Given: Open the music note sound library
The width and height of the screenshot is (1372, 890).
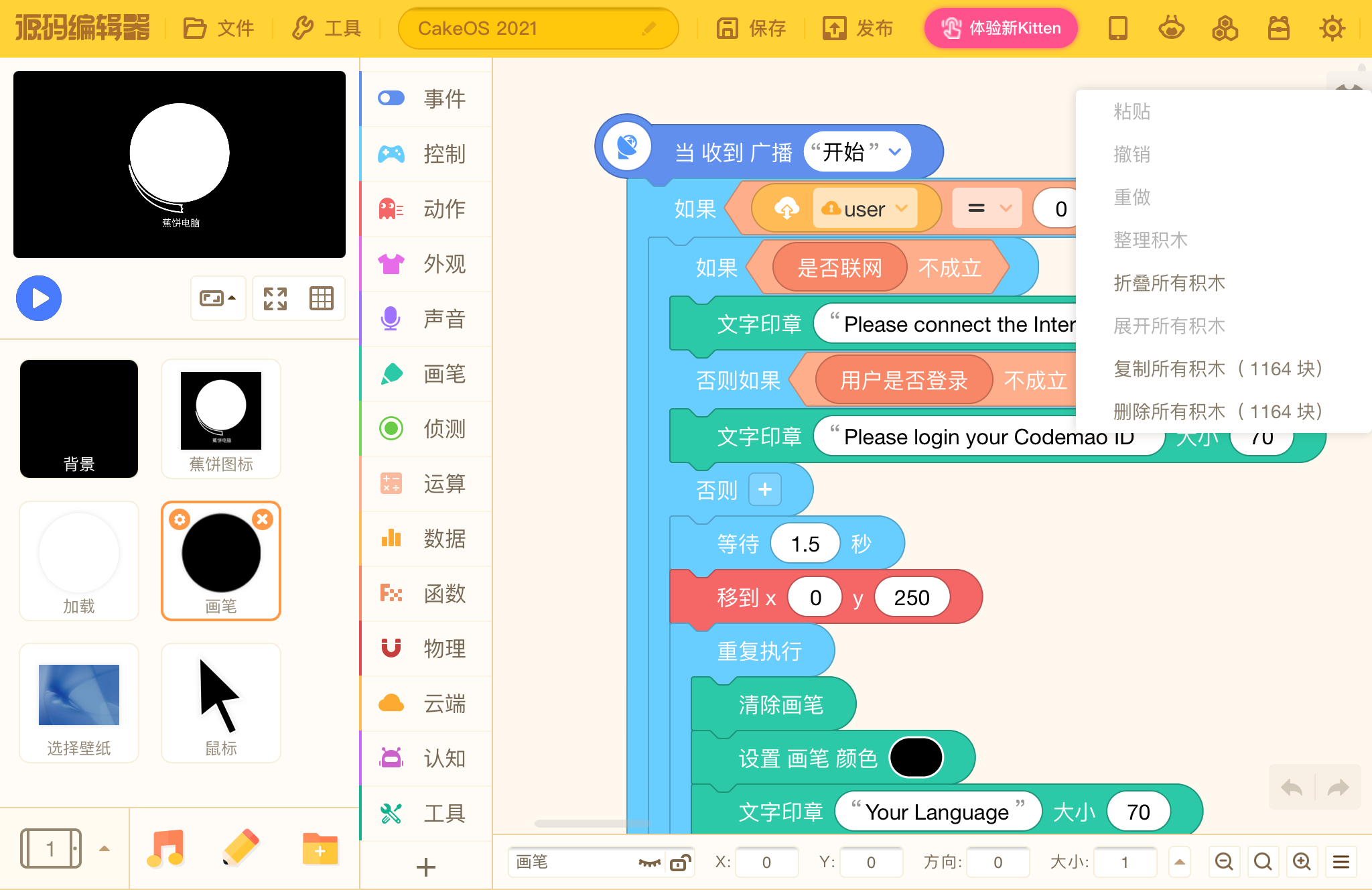Looking at the screenshot, I should click(165, 848).
